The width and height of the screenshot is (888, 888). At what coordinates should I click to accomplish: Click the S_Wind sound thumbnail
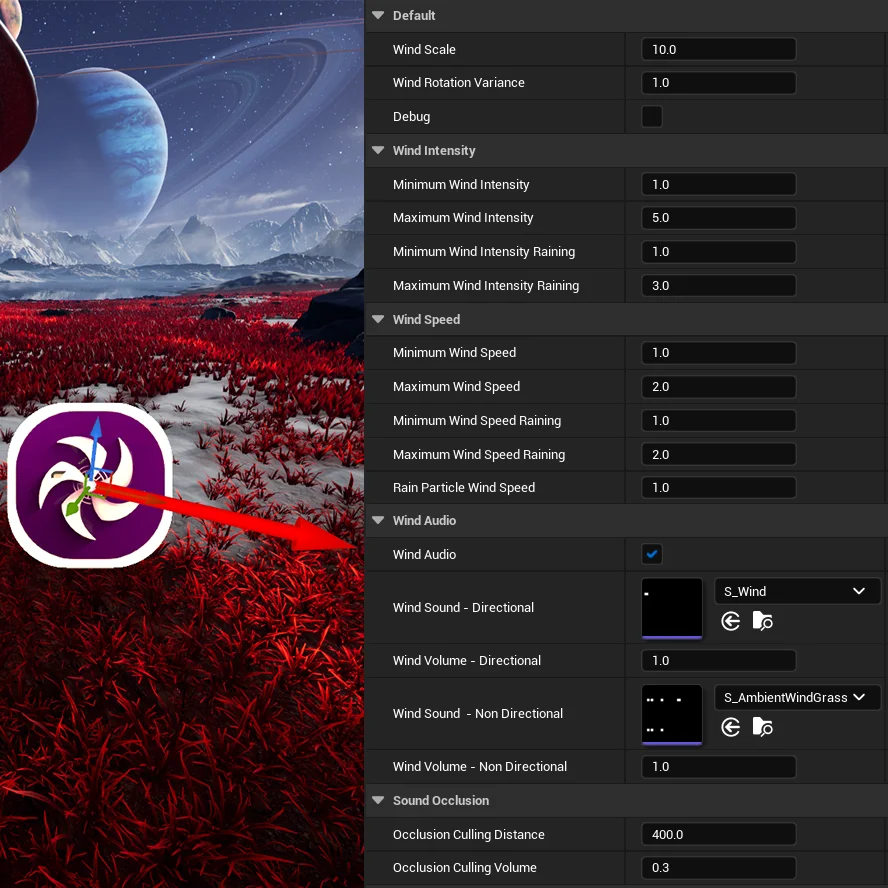[x=672, y=607]
